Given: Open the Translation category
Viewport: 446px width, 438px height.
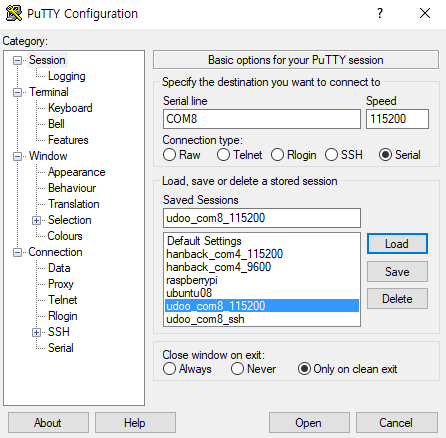Looking at the screenshot, I should 74,204.
